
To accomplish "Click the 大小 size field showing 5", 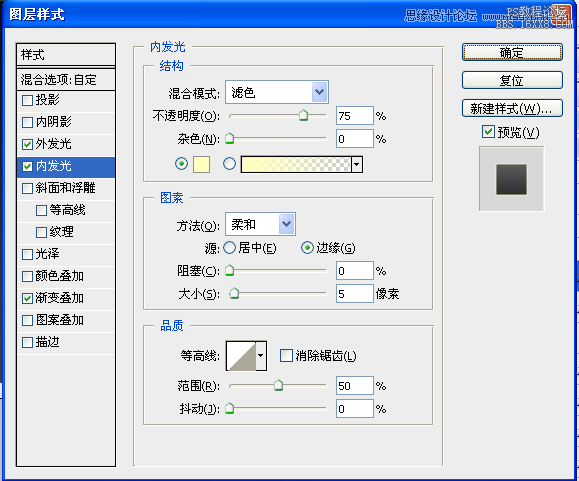I will coord(354,294).
